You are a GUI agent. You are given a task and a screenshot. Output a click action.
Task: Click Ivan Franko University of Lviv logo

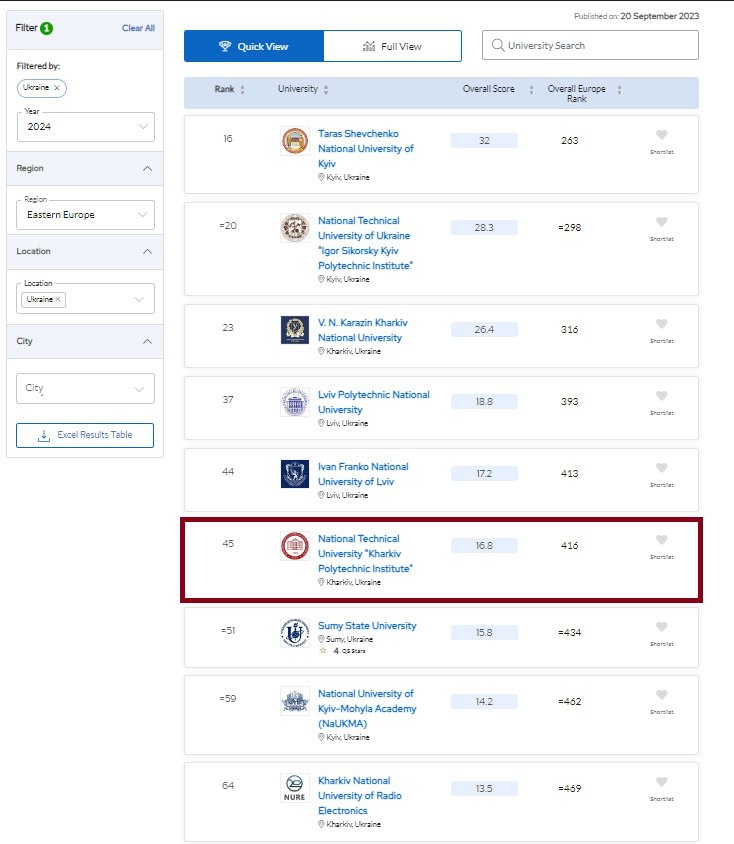295,474
